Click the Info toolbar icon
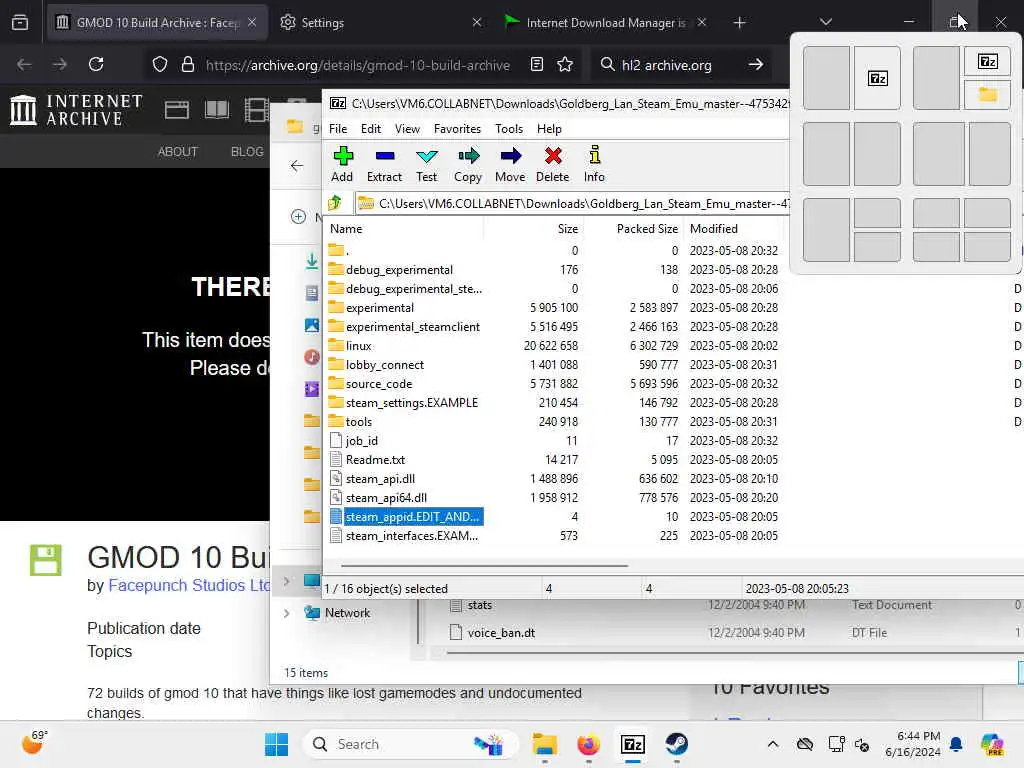This screenshot has height=768, width=1024. tap(594, 164)
